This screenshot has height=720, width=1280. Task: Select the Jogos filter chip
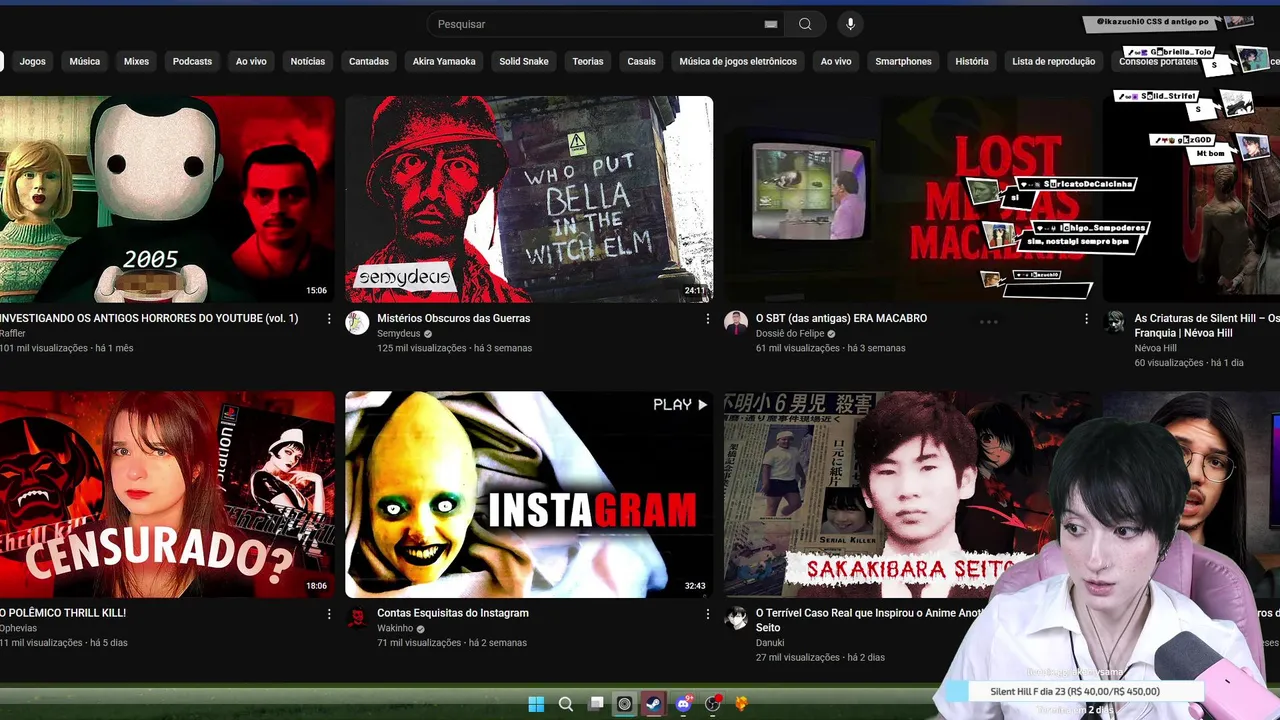pyautogui.click(x=33, y=61)
